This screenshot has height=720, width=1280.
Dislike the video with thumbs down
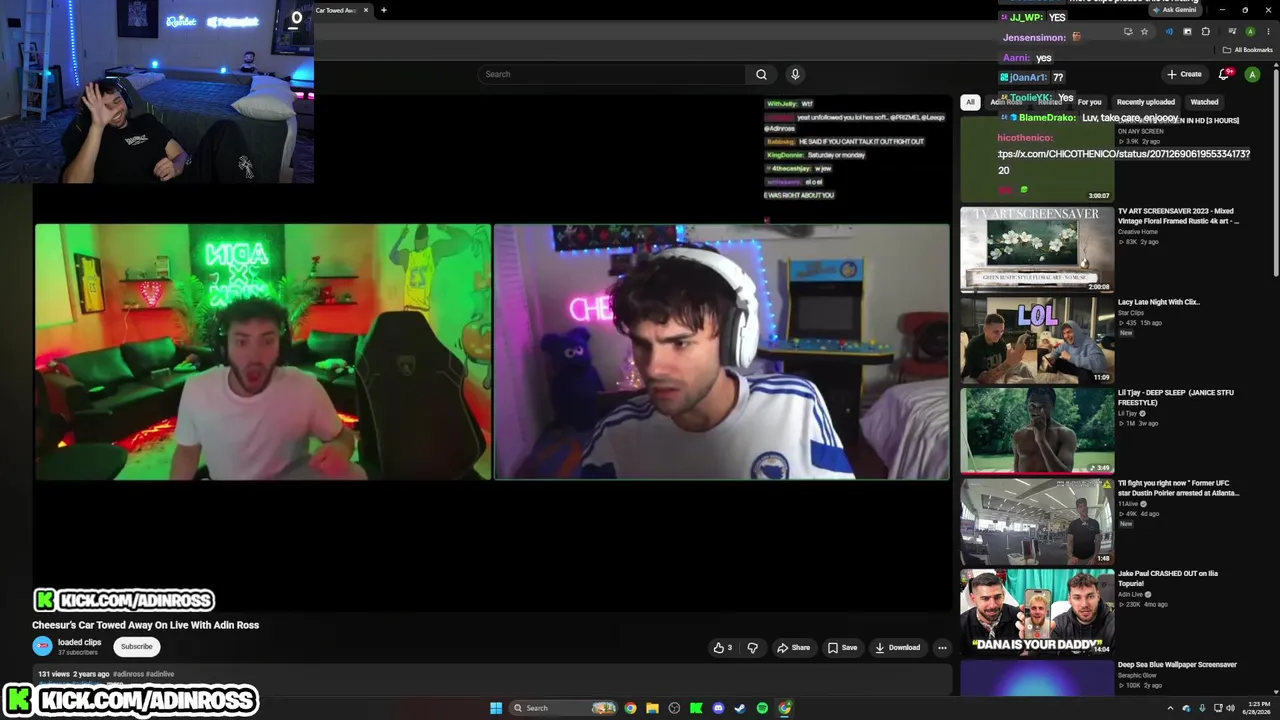(752, 647)
